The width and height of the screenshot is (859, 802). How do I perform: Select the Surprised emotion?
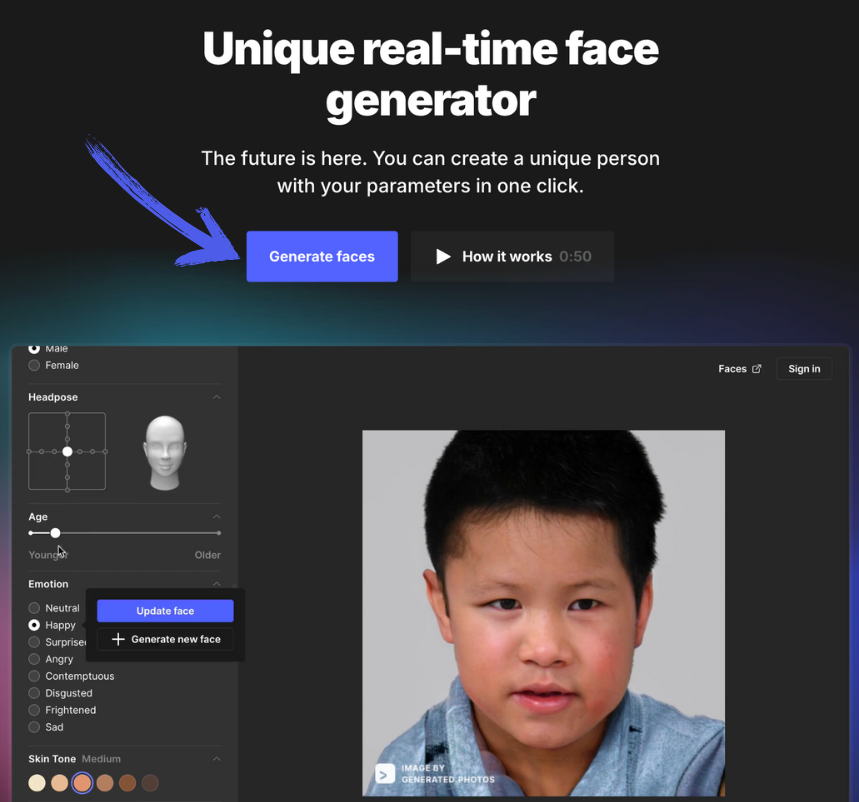click(33, 642)
